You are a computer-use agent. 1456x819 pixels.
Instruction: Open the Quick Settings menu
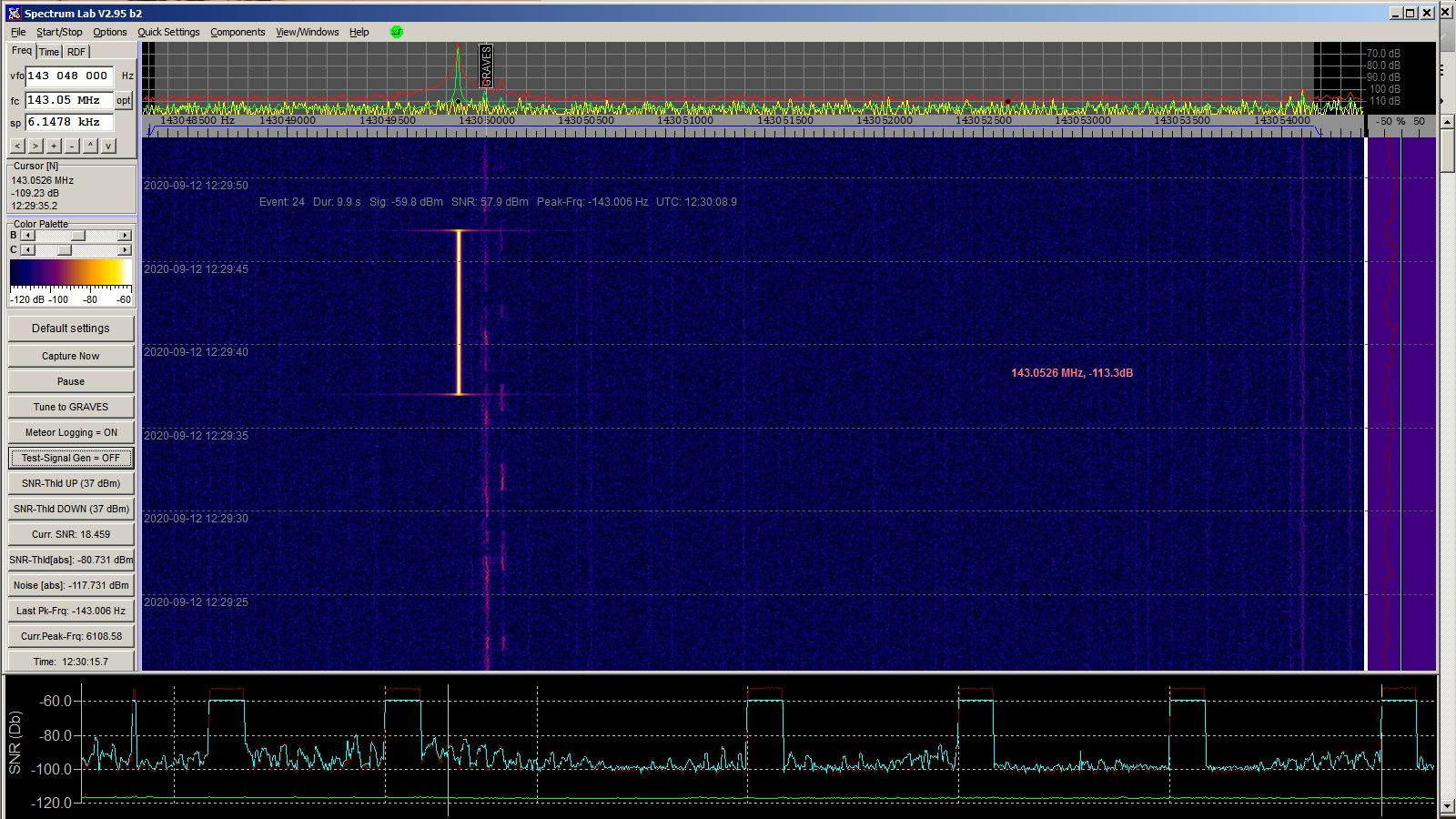click(168, 32)
